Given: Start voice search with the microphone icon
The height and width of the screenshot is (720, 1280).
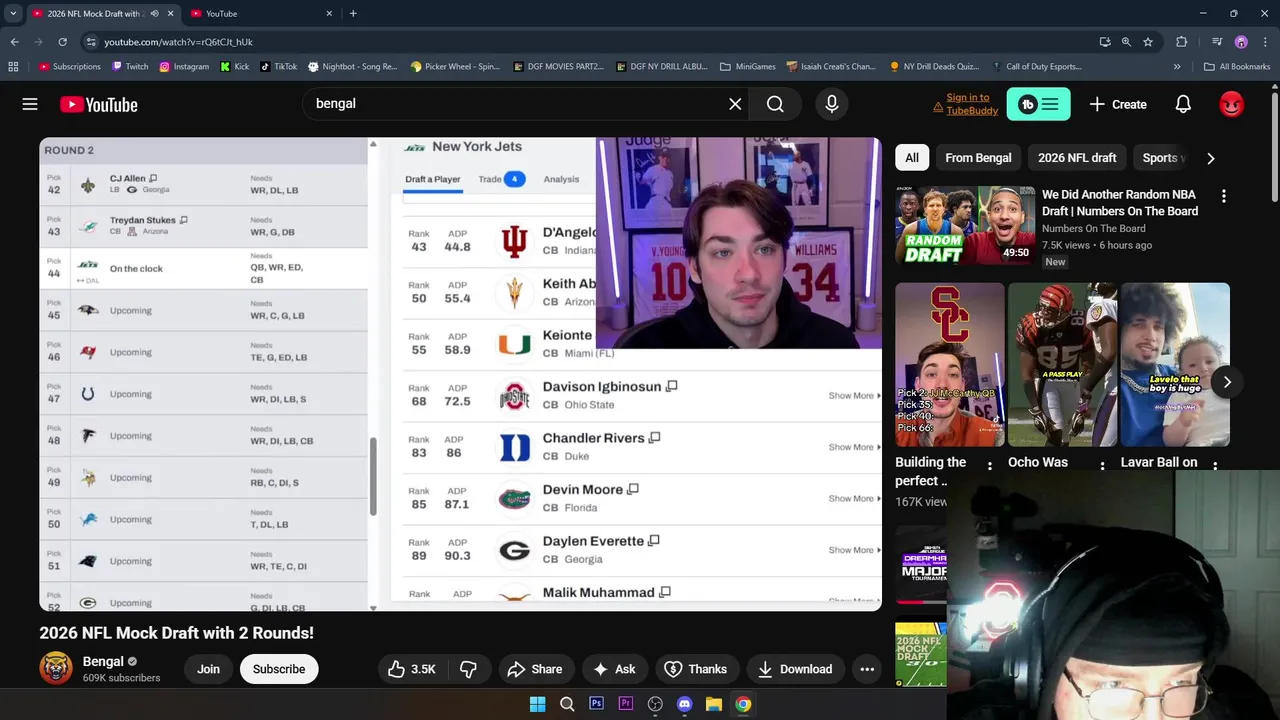Looking at the screenshot, I should point(831,104).
